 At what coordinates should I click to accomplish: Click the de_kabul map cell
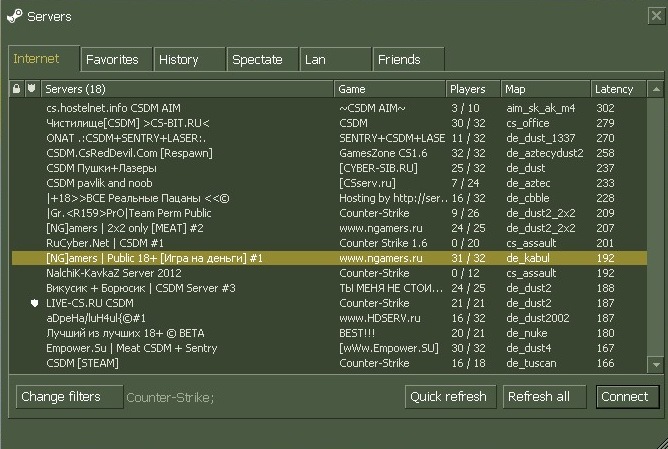(528, 258)
